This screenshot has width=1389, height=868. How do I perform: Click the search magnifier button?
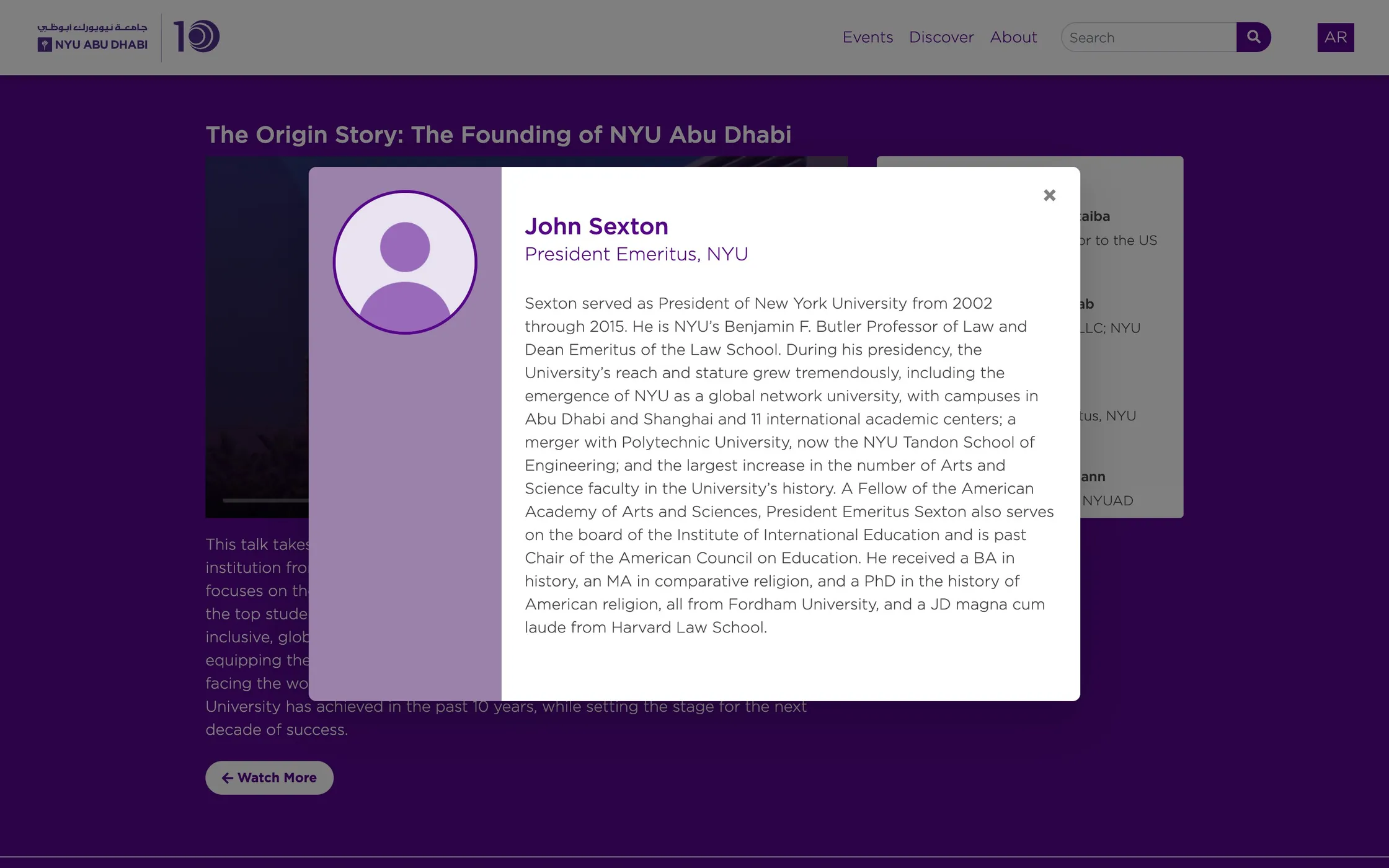[x=1253, y=37]
